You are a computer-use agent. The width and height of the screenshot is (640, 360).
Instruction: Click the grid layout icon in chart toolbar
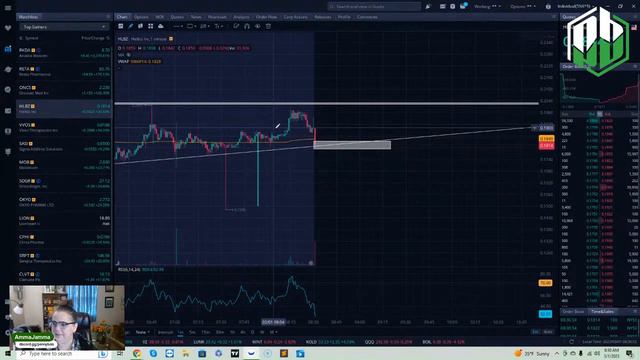point(151,26)
